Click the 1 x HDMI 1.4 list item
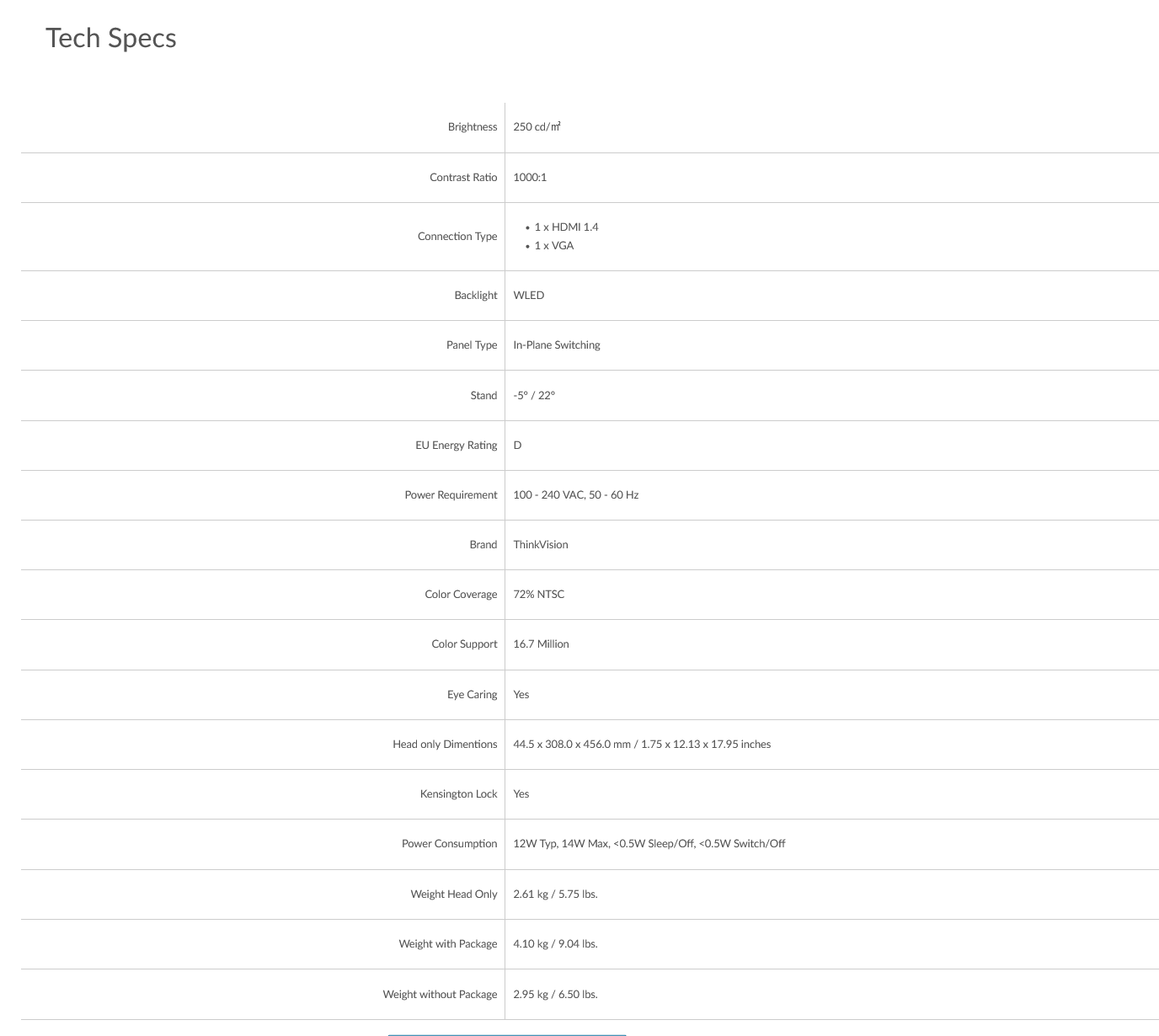 566,227
